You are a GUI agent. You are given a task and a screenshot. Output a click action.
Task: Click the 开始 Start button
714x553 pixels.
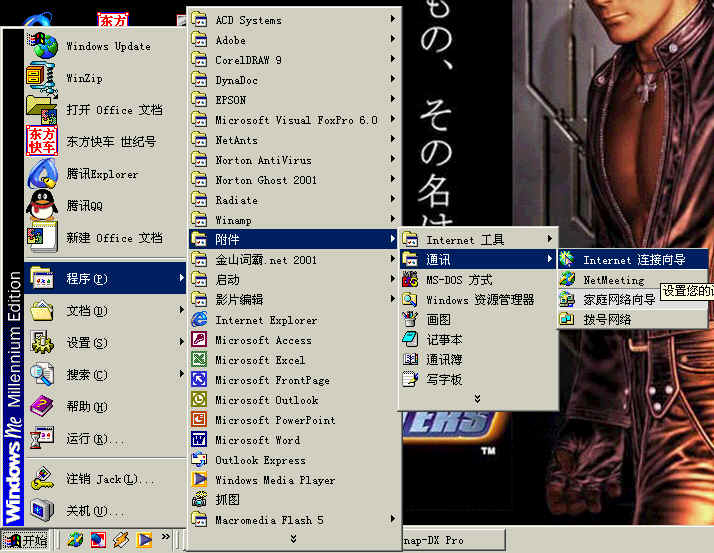[x=26, y=540]
